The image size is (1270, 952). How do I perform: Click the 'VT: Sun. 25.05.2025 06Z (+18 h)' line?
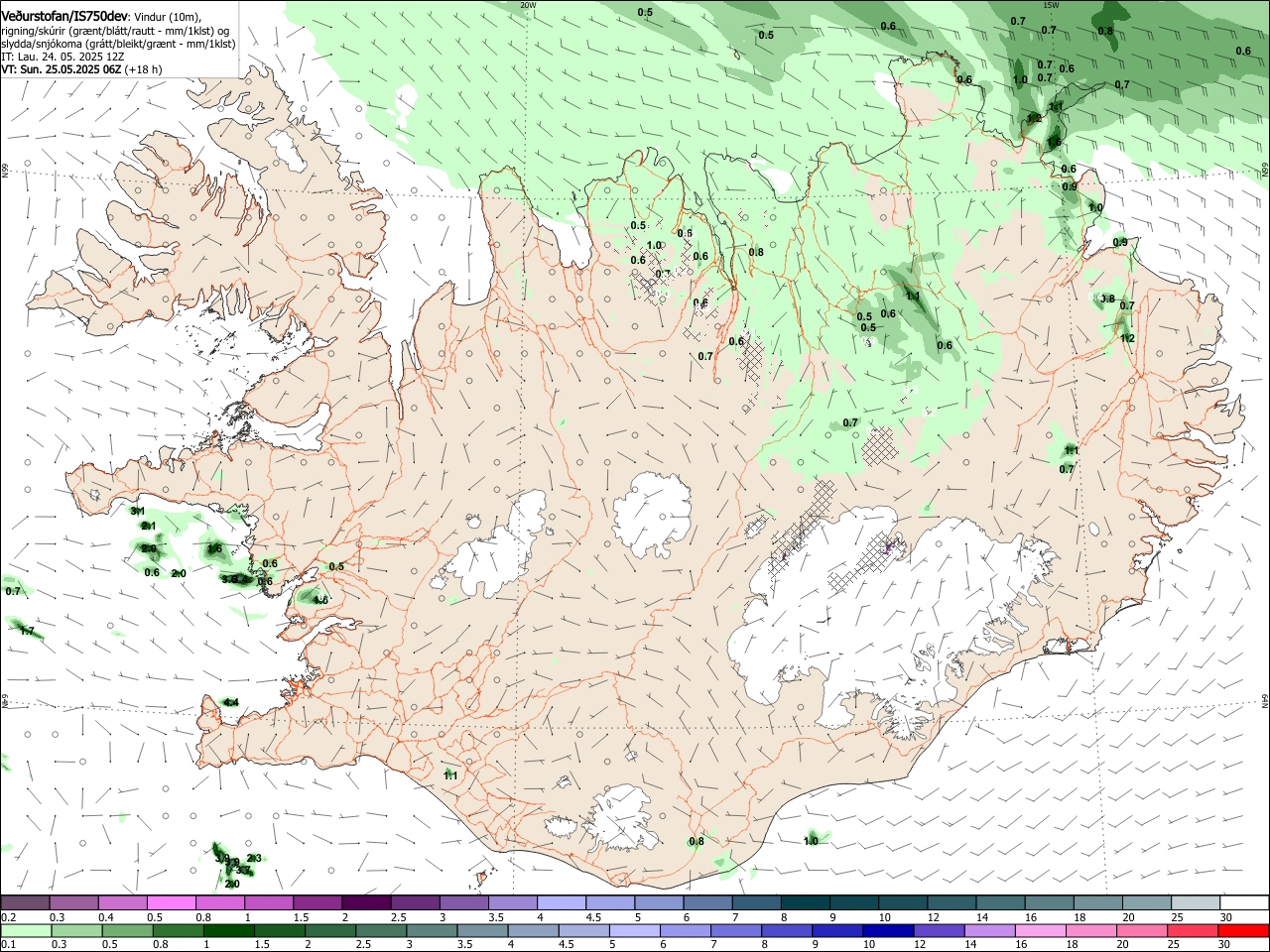81,70
